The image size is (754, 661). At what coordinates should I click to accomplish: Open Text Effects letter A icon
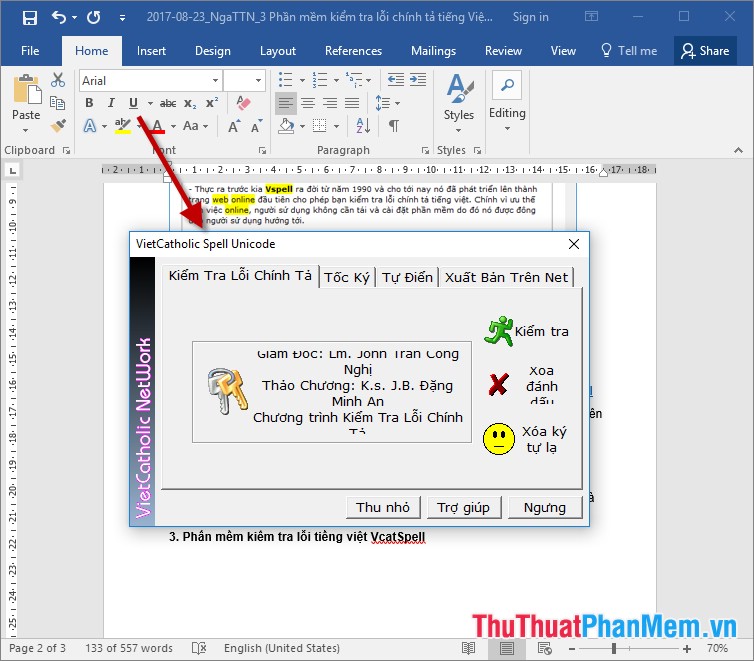coord(89,126)
